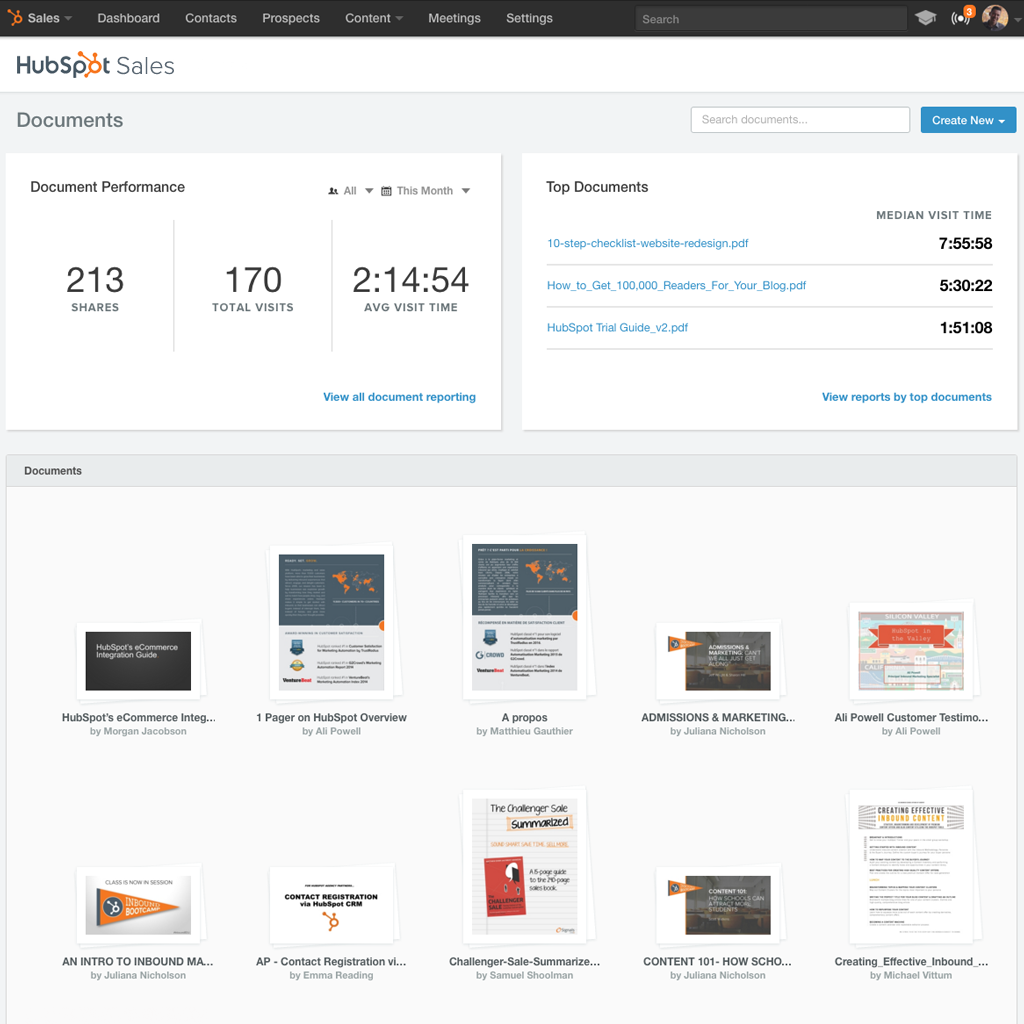Open the user avatar account menu

point(995,18)
